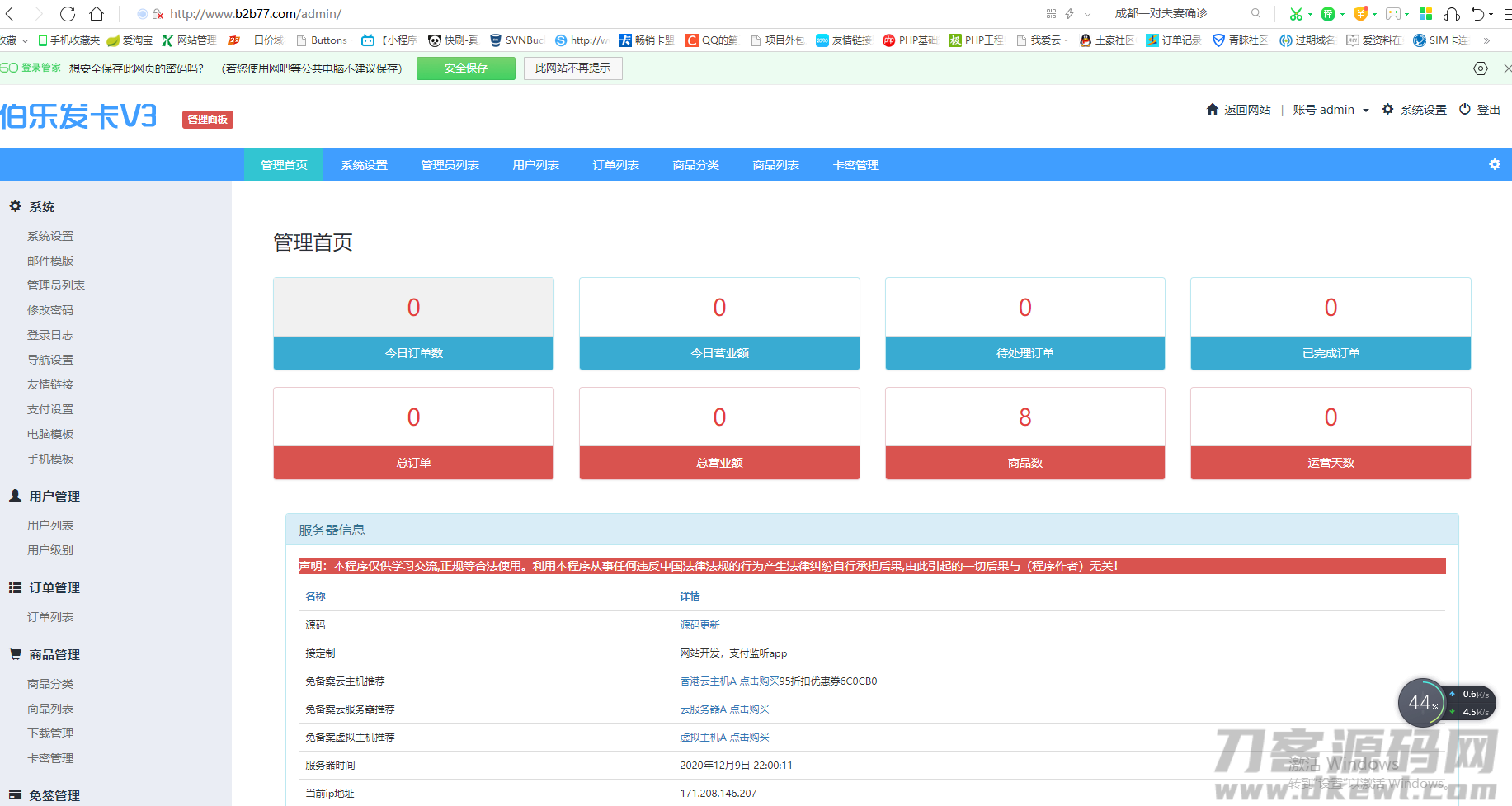Follow the 源码更新 link in server info
Screen dimensions: 1512x806
pos(699,625)
